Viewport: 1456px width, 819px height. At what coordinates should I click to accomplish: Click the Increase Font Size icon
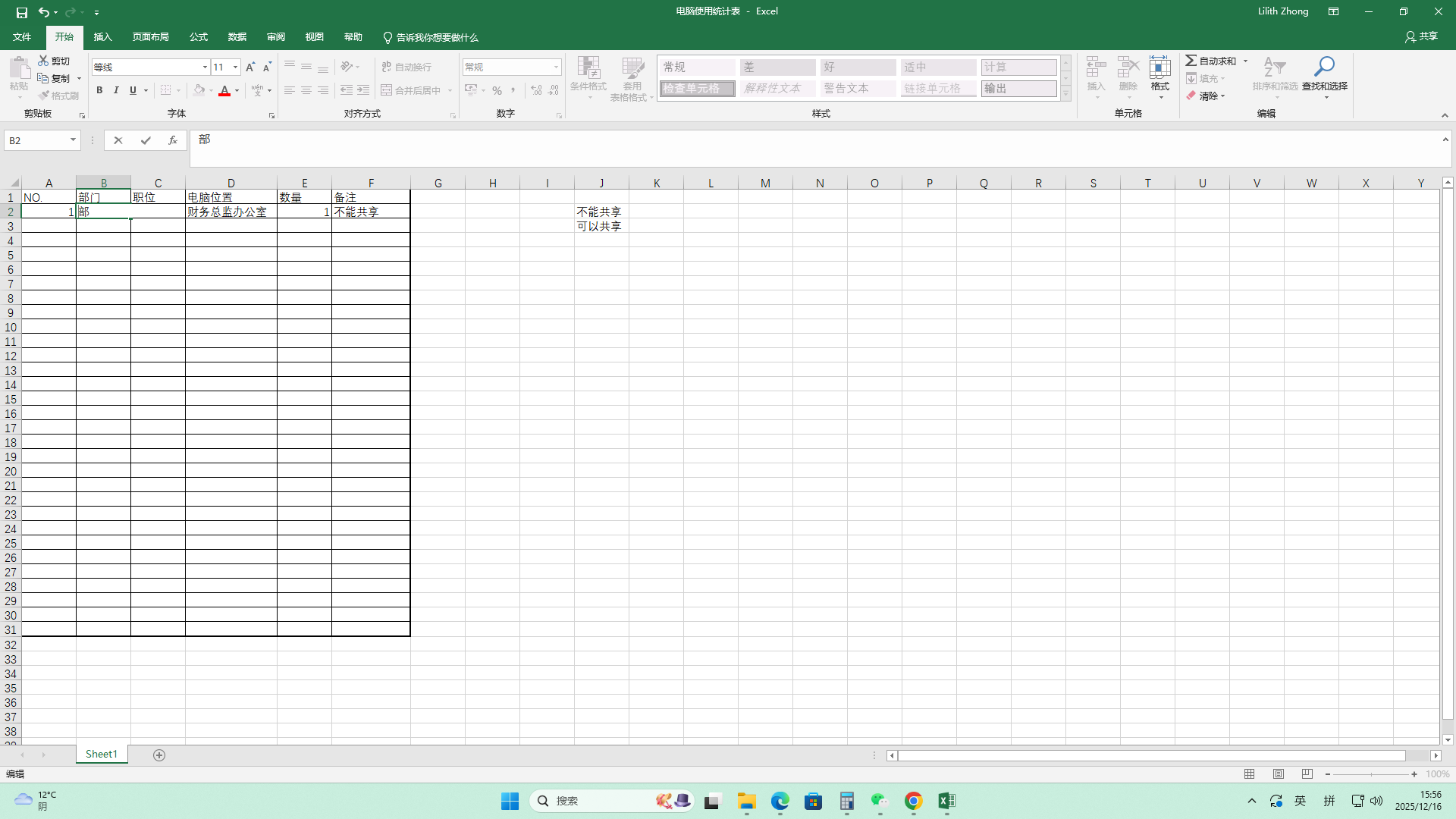[250, 67]
